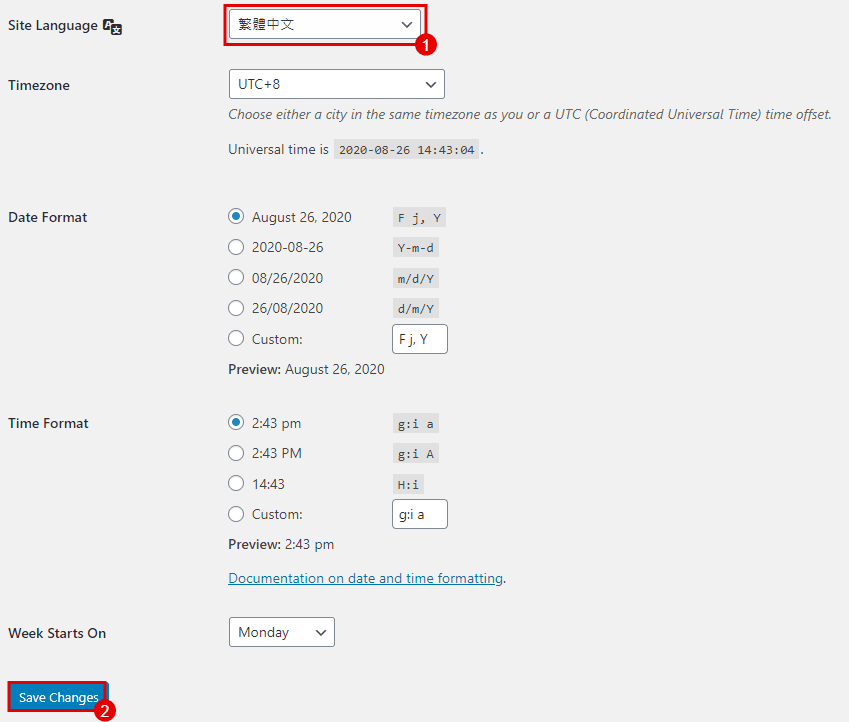Select the 2:43 pm lowercase time format
Image resolution: width=849 pixels, height=722 pixels.
pos(236,422)
